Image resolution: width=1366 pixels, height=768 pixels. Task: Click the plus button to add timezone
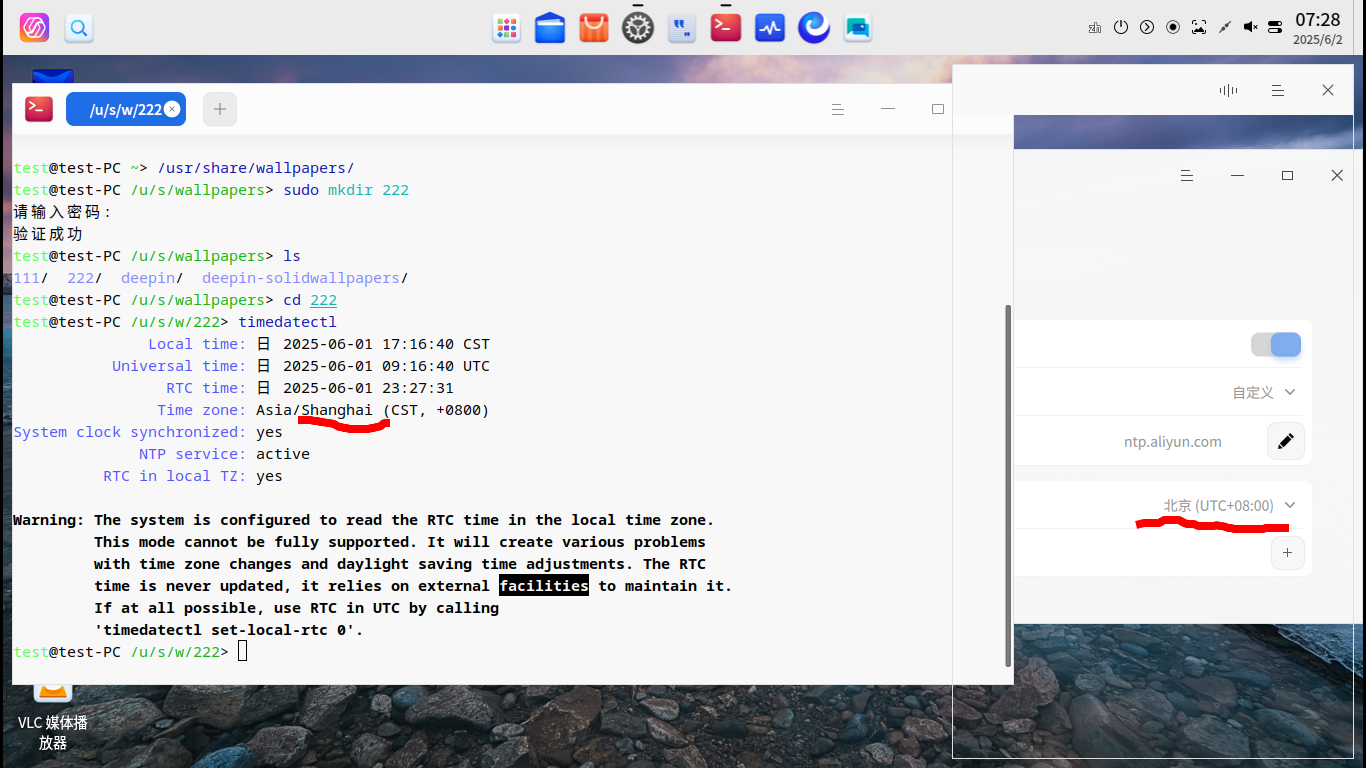click(1287, 553)
